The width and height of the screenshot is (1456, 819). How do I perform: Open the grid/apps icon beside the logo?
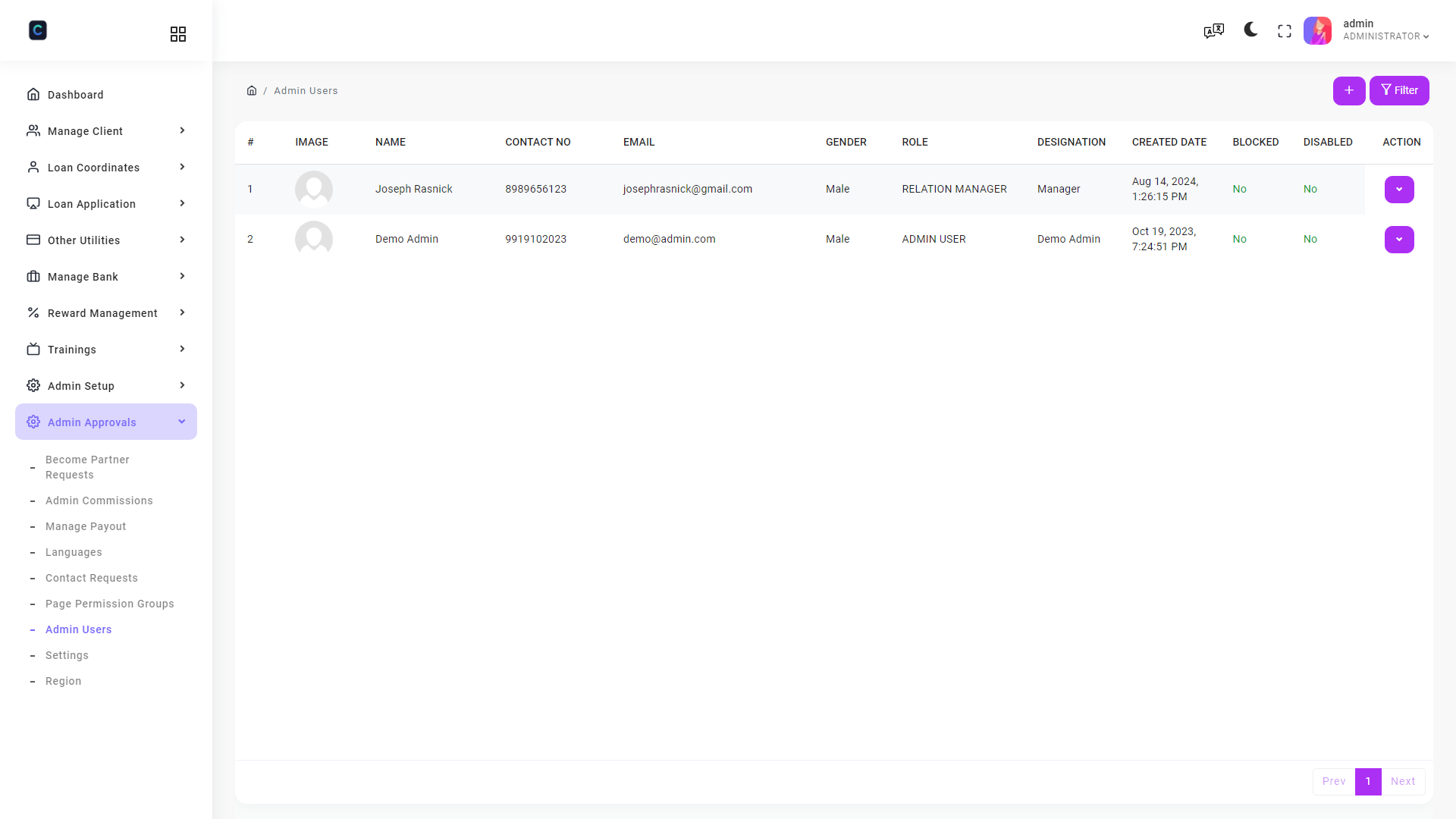click(x=178, y=33)
